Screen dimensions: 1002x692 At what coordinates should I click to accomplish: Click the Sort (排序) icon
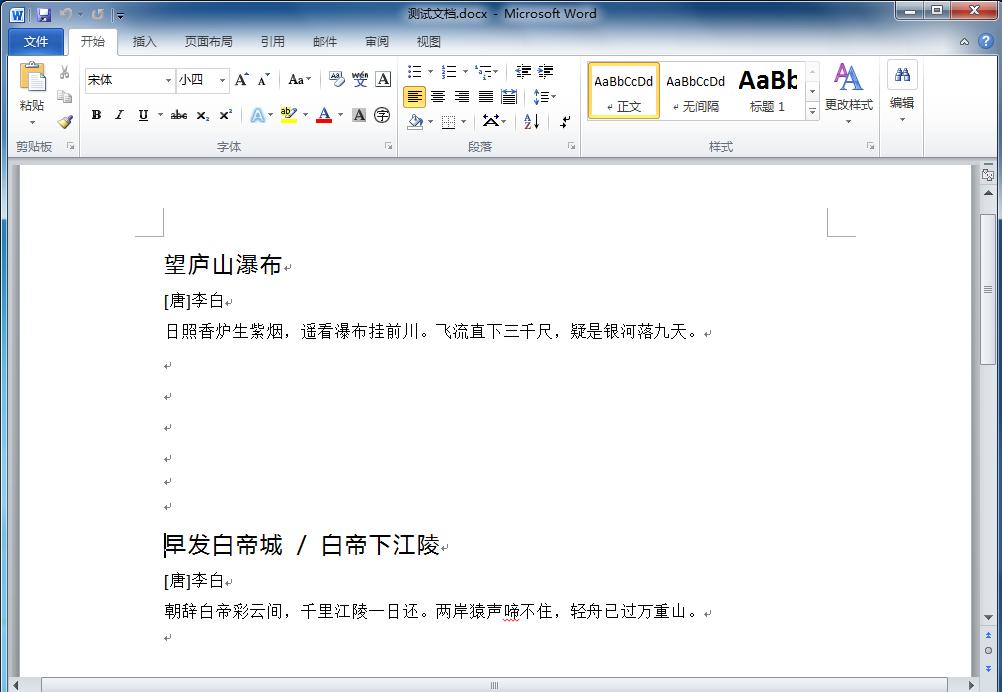(531, 121)
